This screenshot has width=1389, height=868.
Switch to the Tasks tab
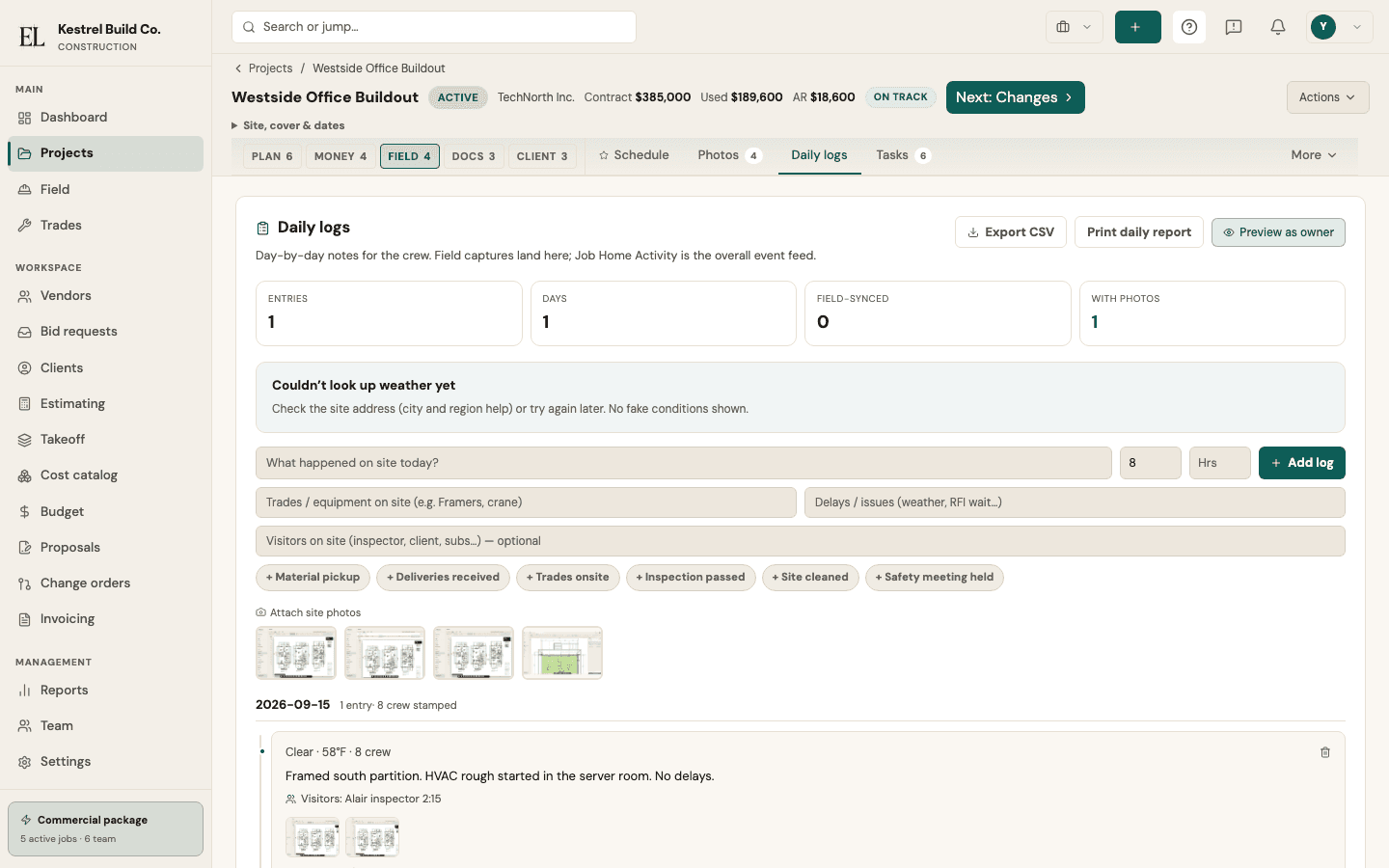point(903,155)
